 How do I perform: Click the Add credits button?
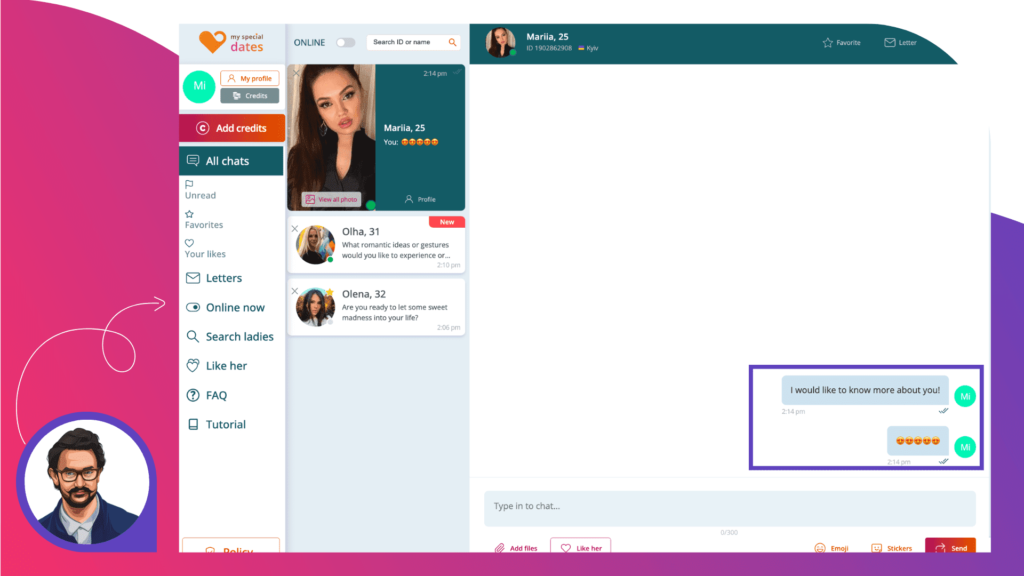coord(232,128)
